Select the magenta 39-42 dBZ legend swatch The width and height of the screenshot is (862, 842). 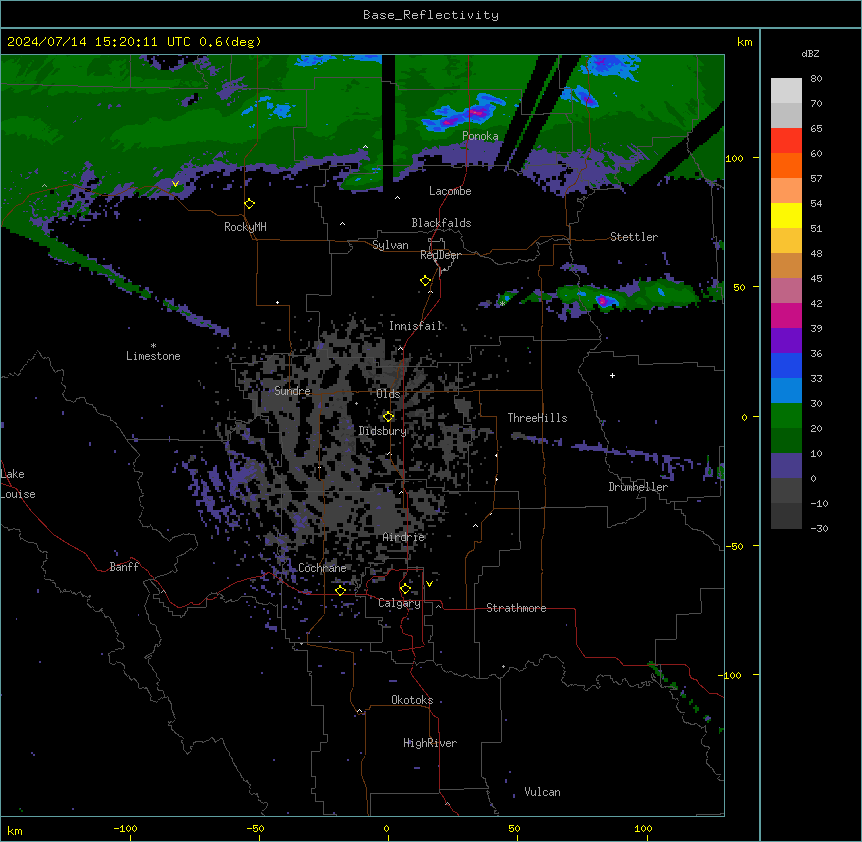coord(786,315)
